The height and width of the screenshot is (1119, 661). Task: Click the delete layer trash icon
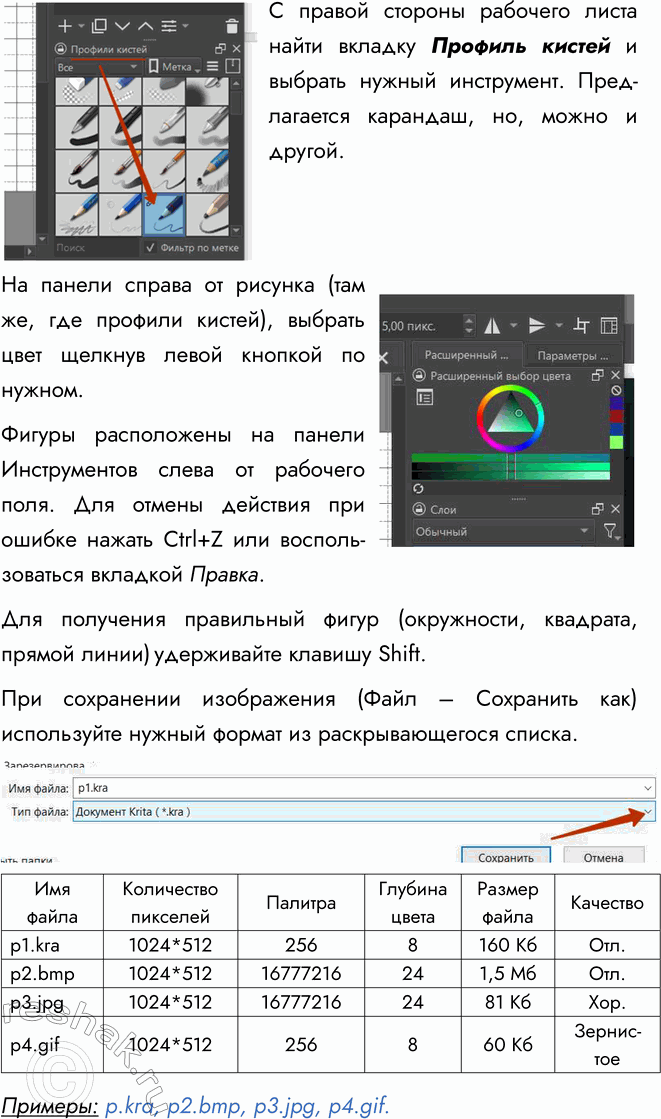click(x=232, y=26)
